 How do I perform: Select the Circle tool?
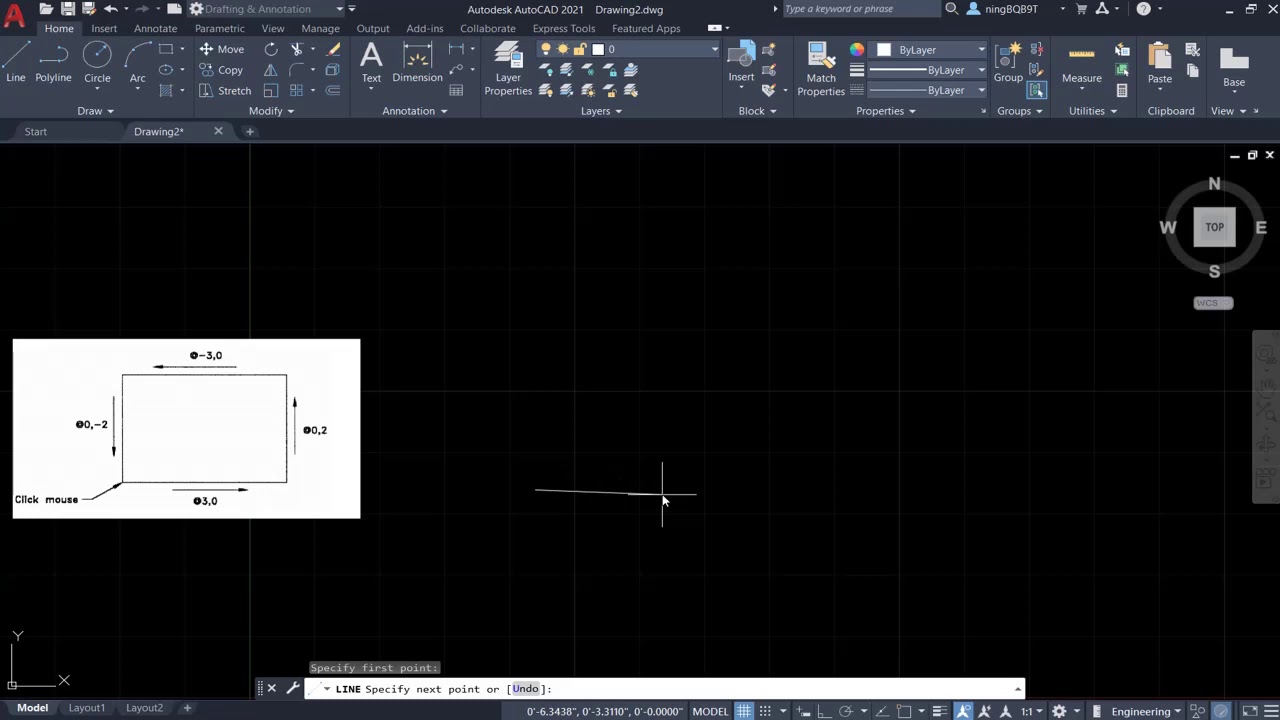[x=97, y=62]
